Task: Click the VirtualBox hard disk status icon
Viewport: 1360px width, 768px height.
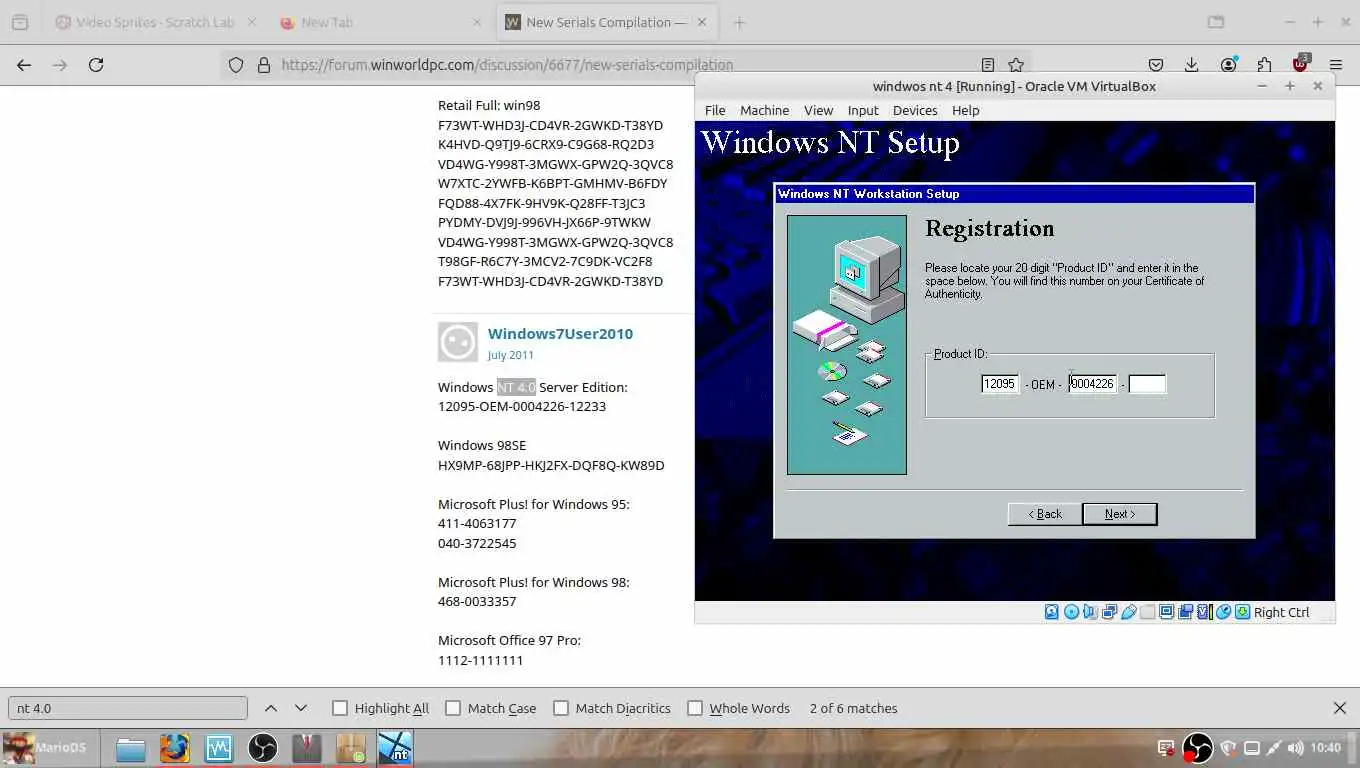Action: pos(1052,612)
